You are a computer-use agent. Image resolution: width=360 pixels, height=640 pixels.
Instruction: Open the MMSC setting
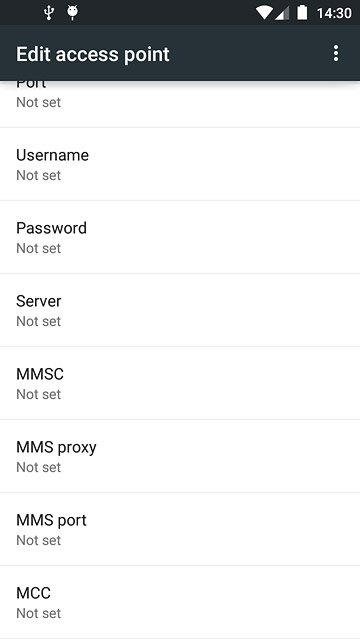pyautogui.click(x=180, y=383)
